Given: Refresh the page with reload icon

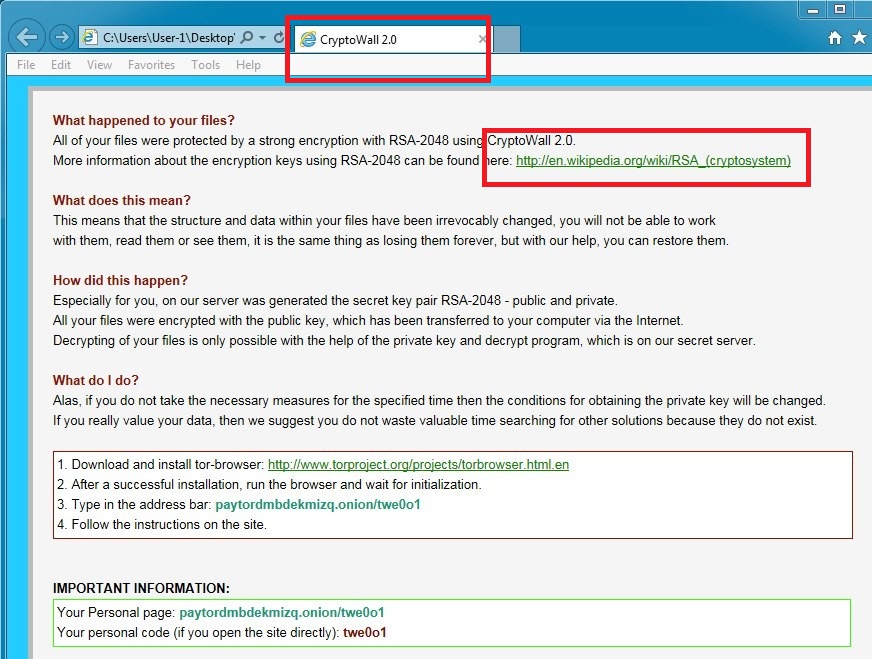Looking at the screenshot, I should click(x=279, y=37).
